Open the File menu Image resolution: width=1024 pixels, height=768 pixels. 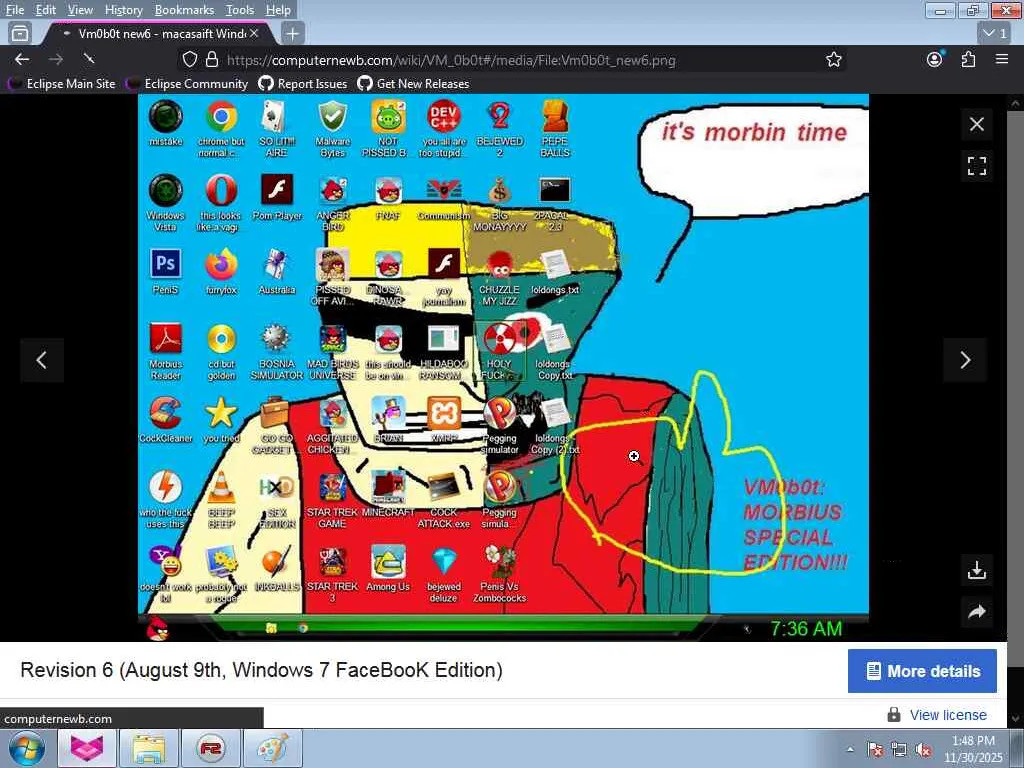click(x=14, y=10)
